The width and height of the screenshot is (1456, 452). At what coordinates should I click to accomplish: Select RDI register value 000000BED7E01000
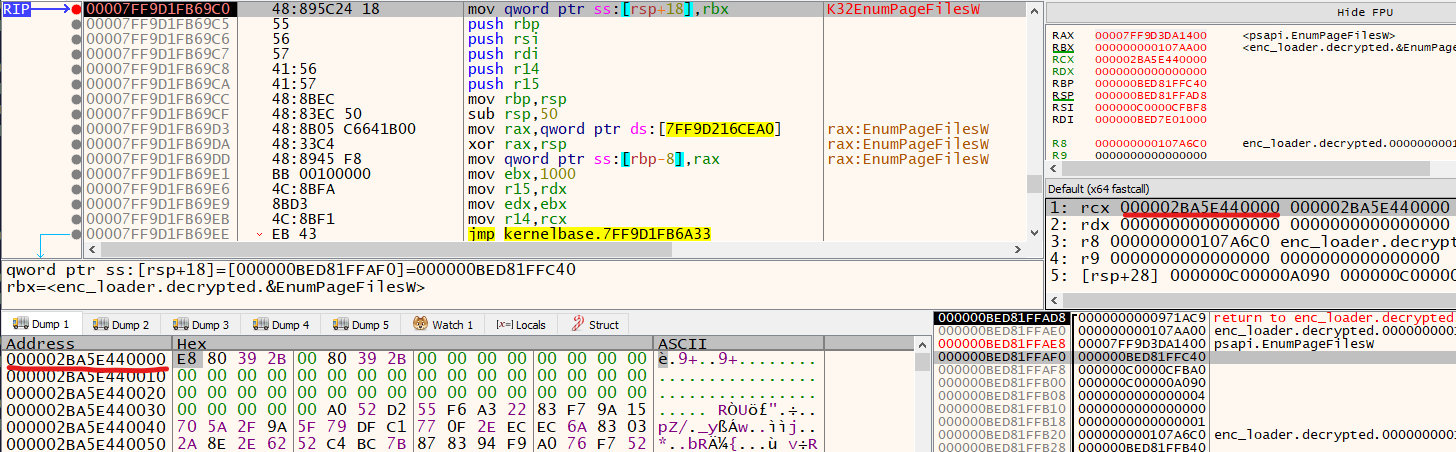[1151, 119]
